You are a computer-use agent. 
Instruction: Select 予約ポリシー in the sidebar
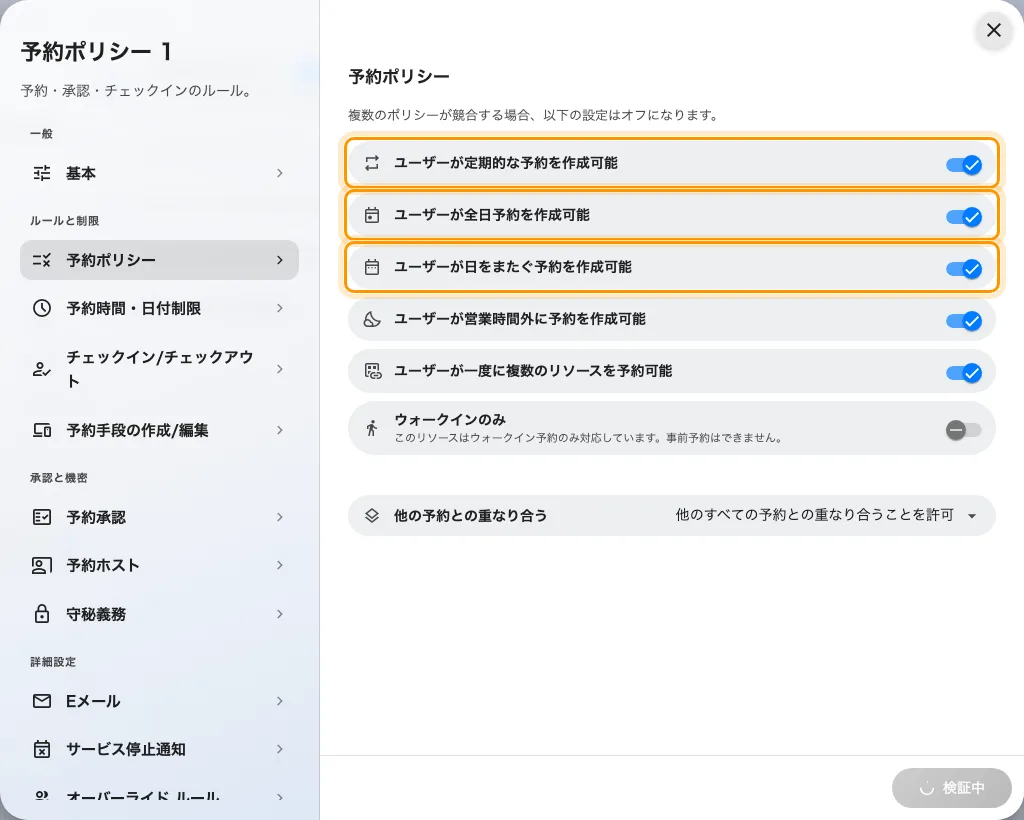[x=159, y=260]
